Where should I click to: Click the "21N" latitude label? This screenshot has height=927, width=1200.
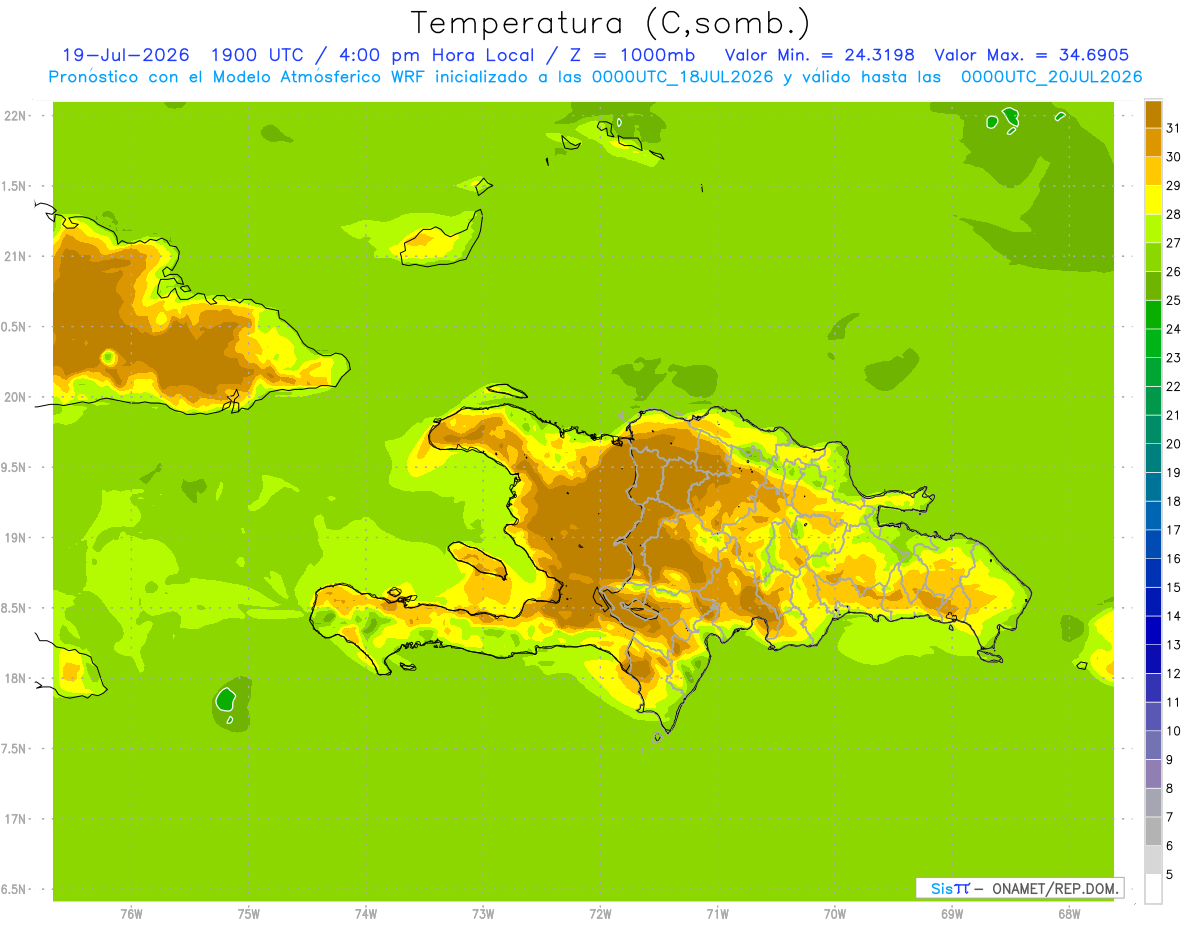pyautogui.click(x=15, y=257)
